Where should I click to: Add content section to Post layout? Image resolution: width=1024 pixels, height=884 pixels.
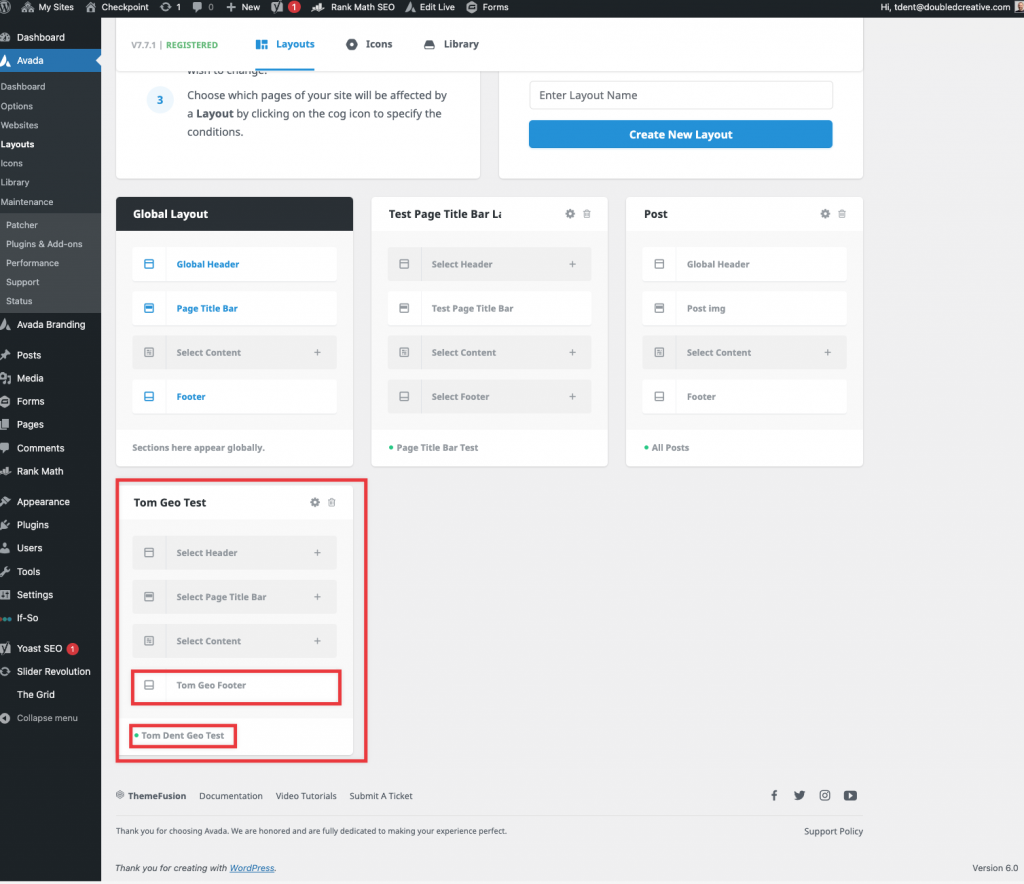(827, 353)
